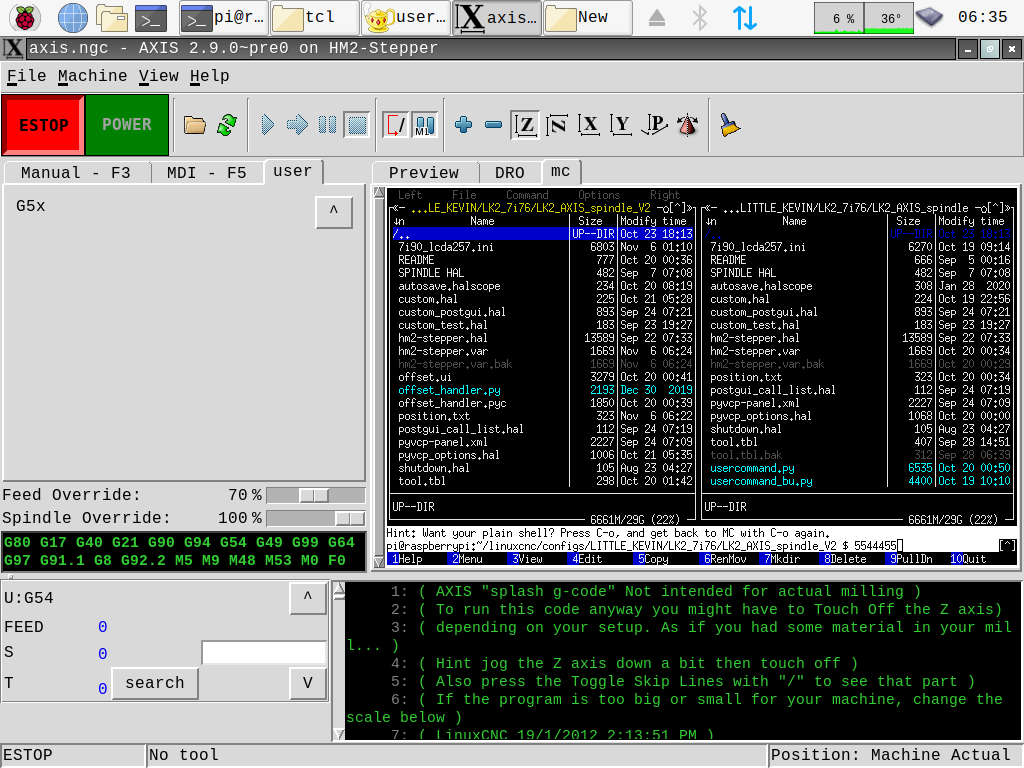Image resolution: width=1024 pixels, height=768 pixels.
Task: Select the mc tab
Action: [560, 171]
